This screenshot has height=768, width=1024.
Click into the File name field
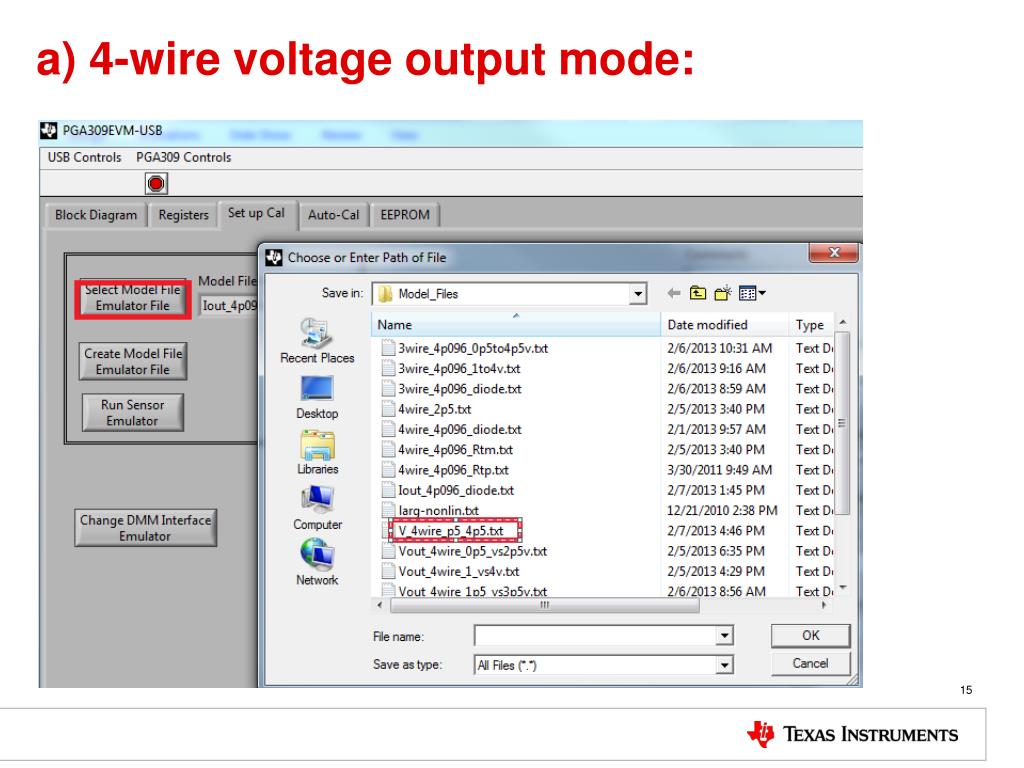596,635
